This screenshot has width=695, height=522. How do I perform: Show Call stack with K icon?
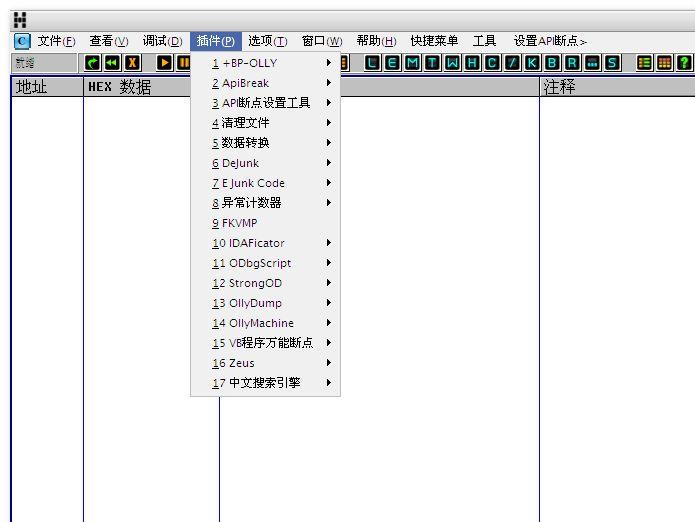click(x=532, y=63)
